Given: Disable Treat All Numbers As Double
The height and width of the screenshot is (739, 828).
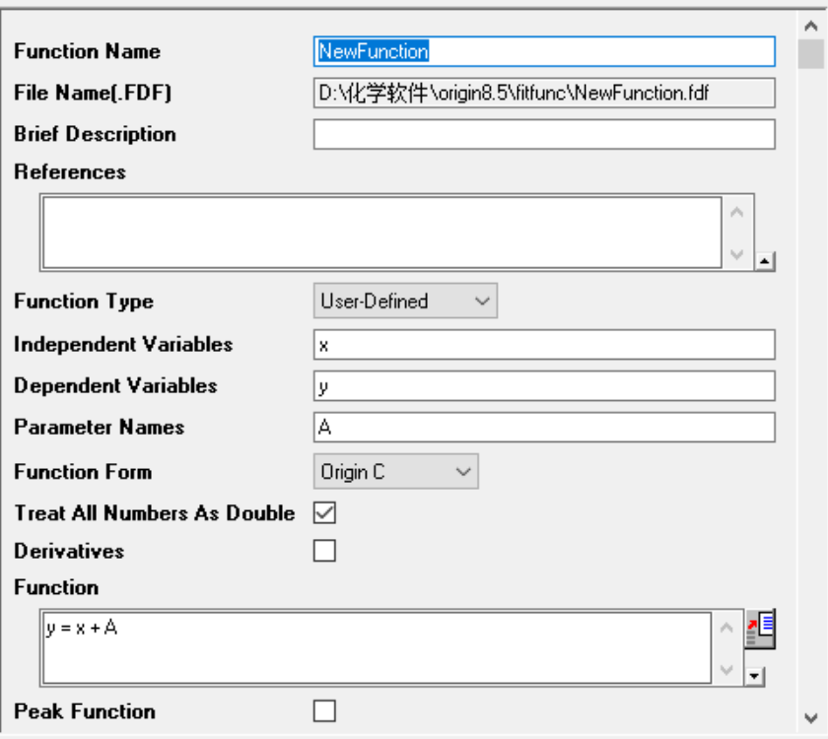Looking at the screenshot, I should click(325, 513).
